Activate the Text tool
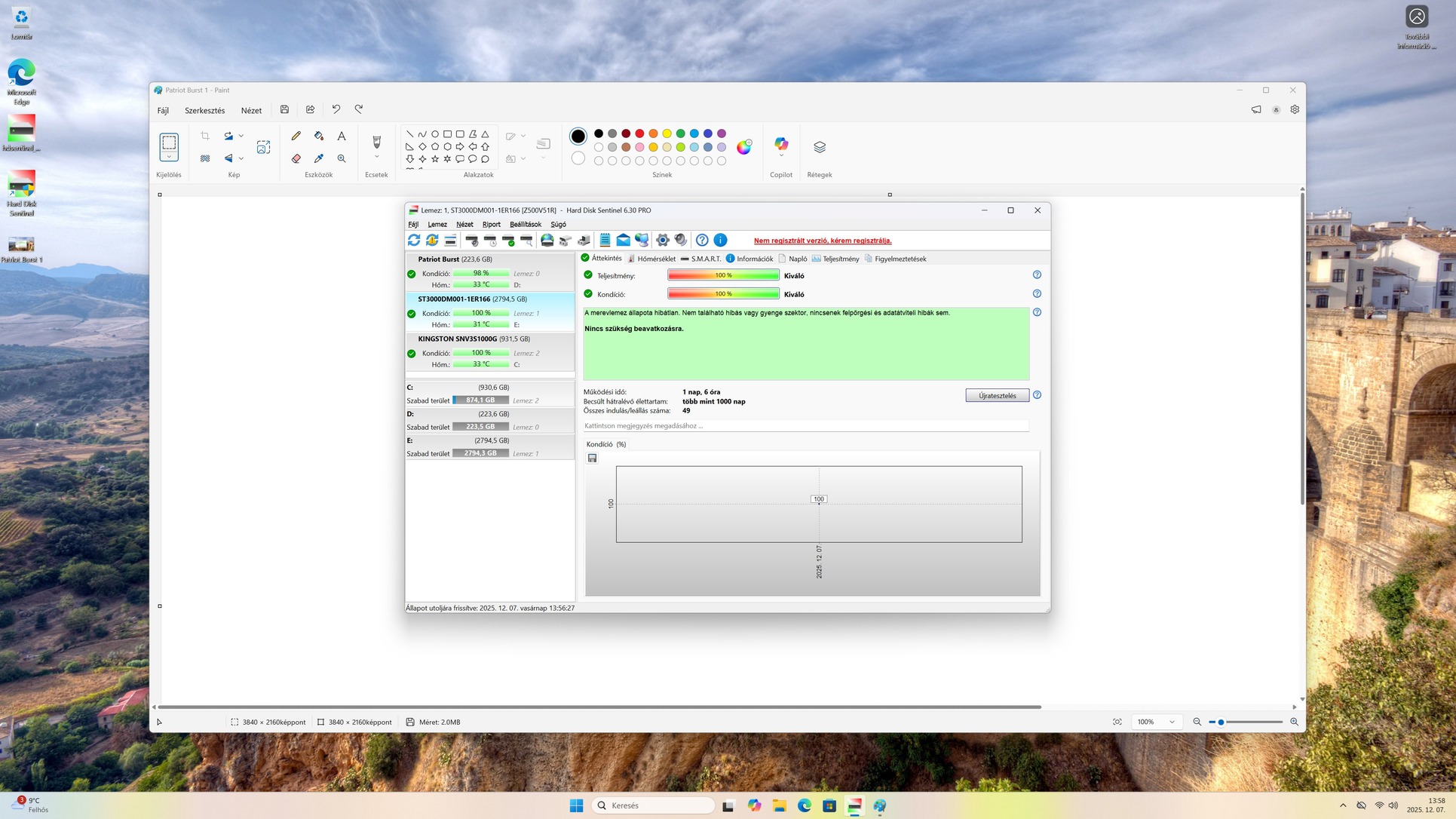1456x819 pixels. 342,136
